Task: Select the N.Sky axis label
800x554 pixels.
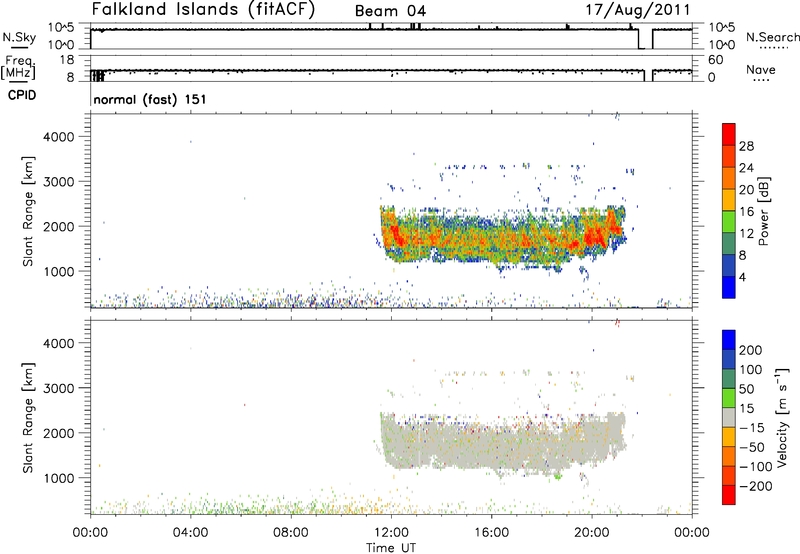Action: [x=19, y=37]
